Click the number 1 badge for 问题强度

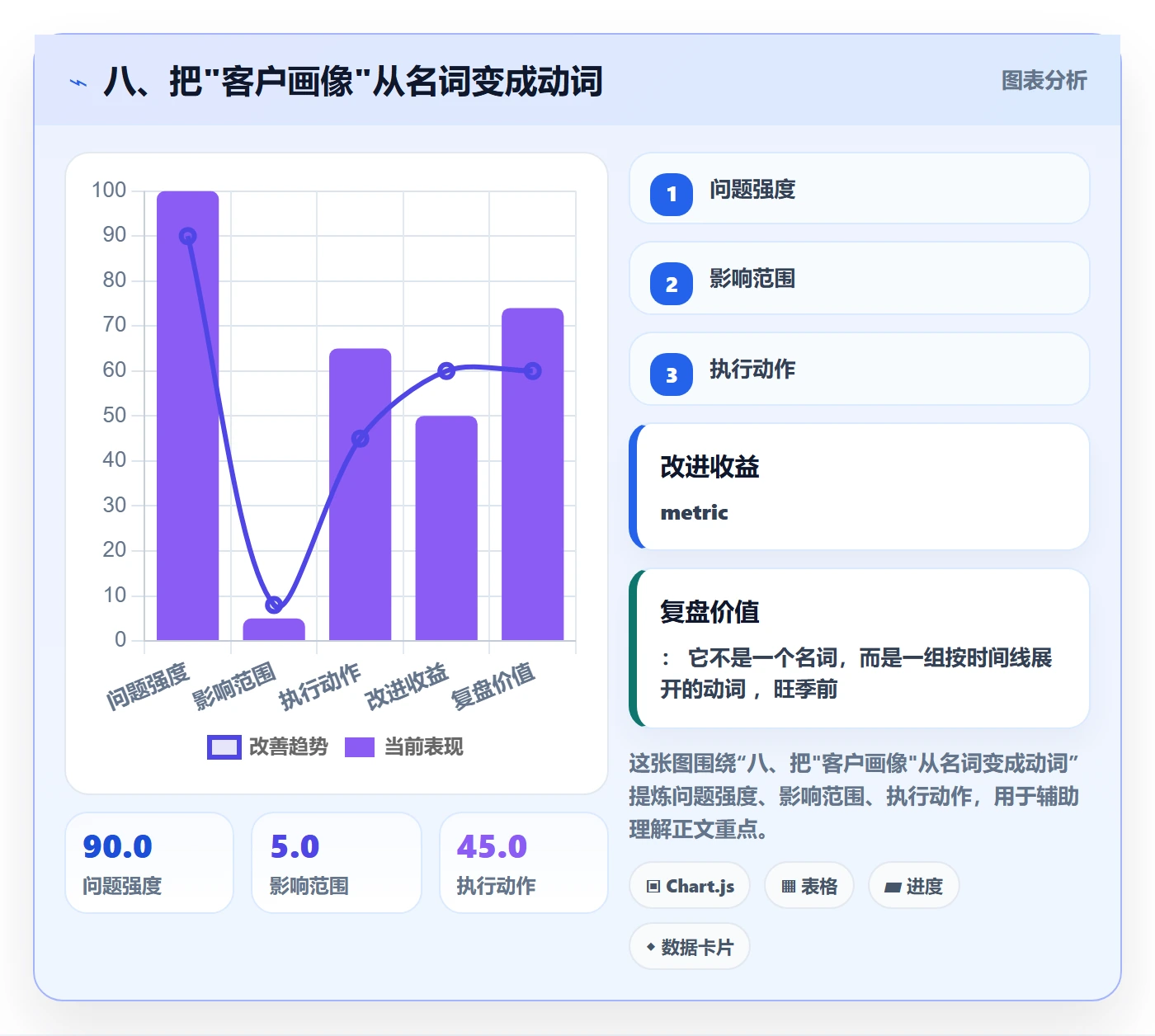point(672,194)
